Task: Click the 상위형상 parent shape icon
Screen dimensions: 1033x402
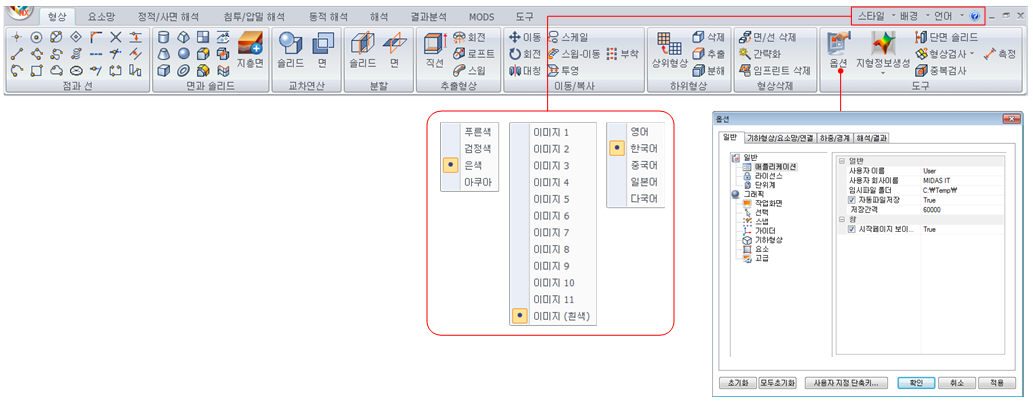Action: tap(669, 51)
